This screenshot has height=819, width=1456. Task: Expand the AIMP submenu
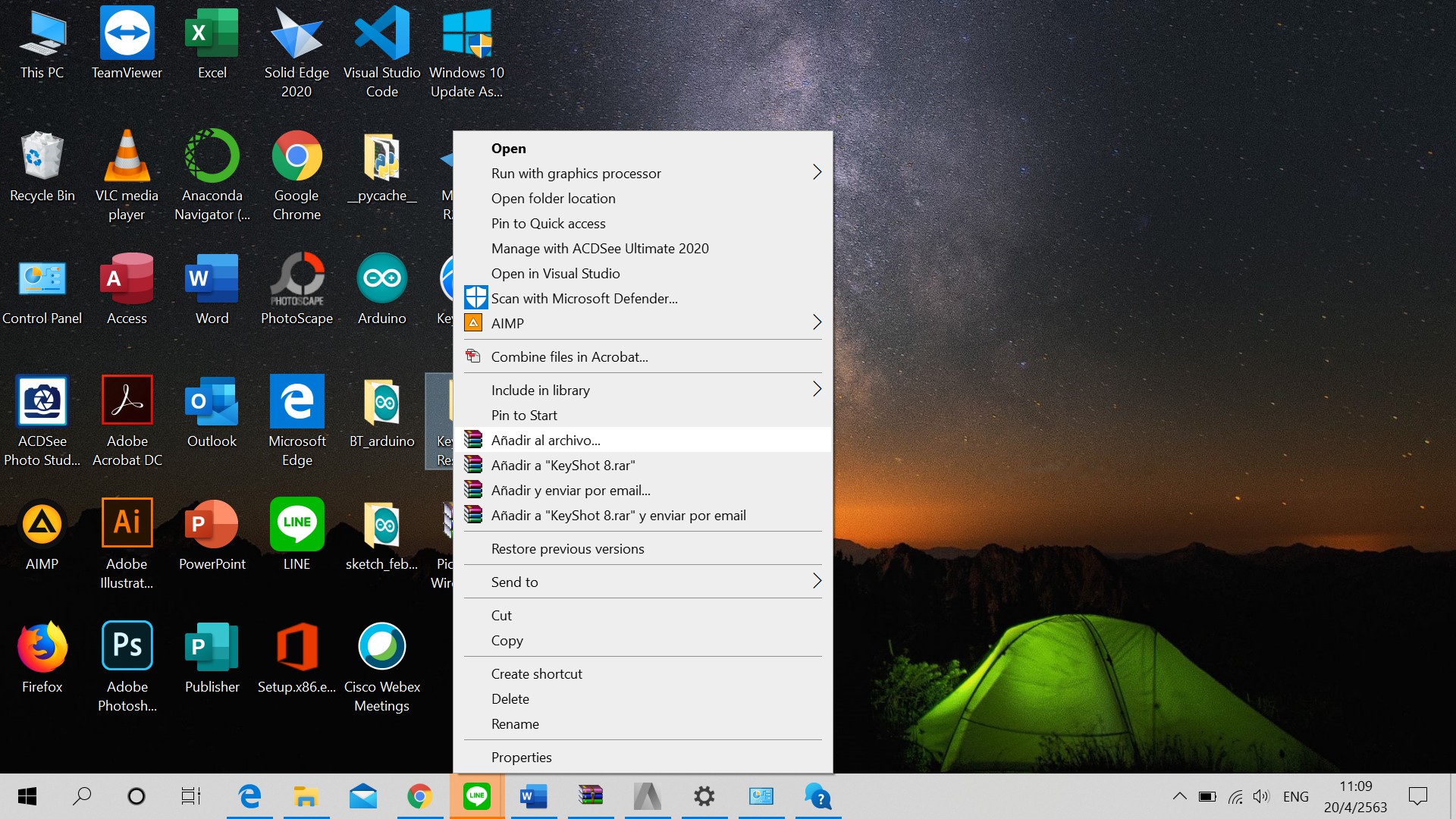pos(642,324)
